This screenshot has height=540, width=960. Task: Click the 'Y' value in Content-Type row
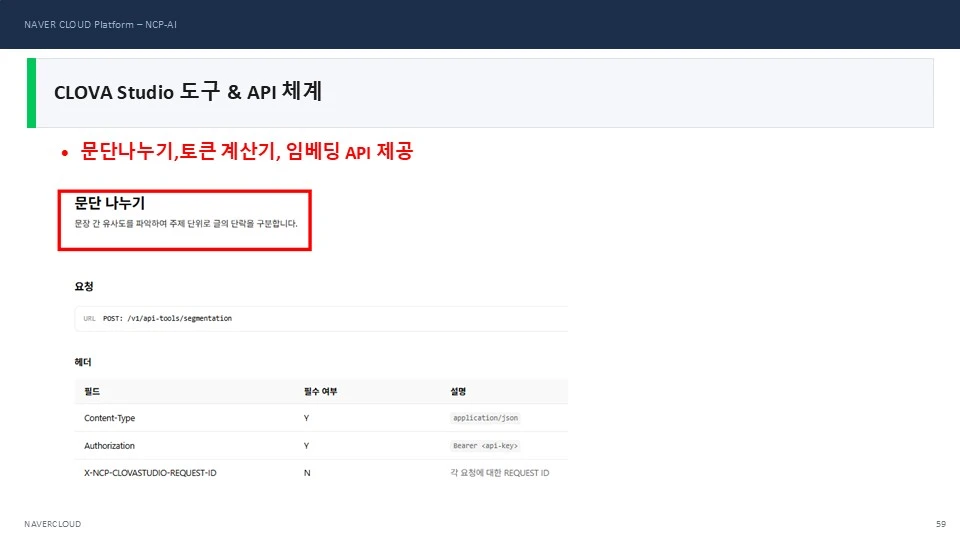(x=306, y=418)
